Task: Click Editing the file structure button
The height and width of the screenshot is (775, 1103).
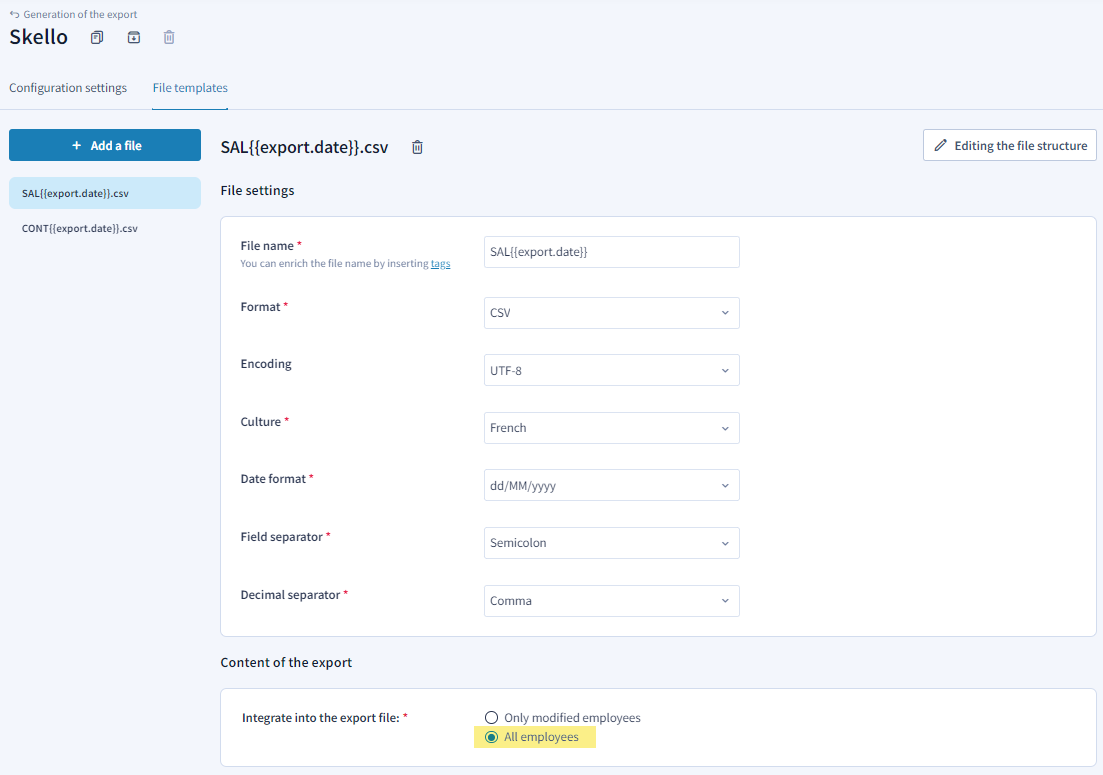Action: [x=1009, y=146]
